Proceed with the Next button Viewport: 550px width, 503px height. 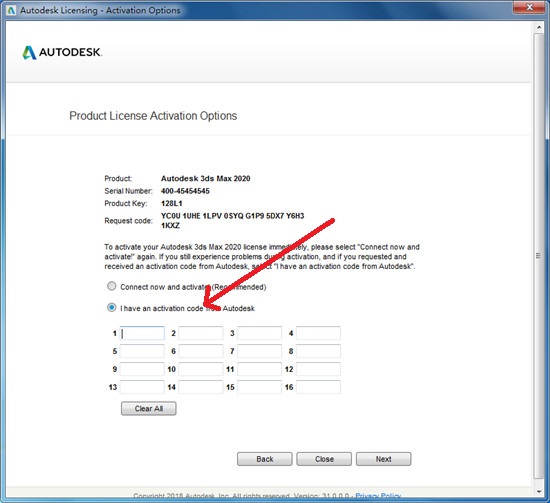pyautogui.click(x=383, y=459)
